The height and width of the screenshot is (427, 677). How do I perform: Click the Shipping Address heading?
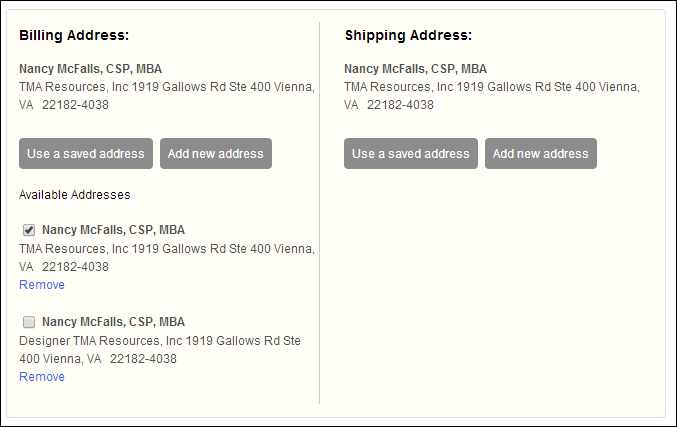point(408,35)
